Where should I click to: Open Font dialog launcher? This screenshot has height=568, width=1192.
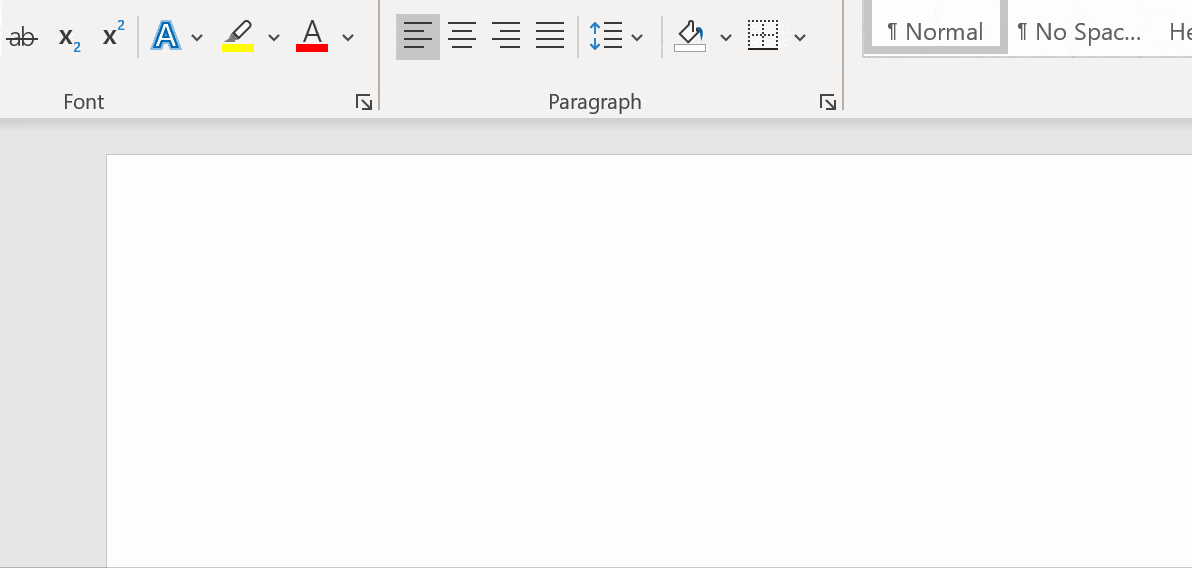364,102
